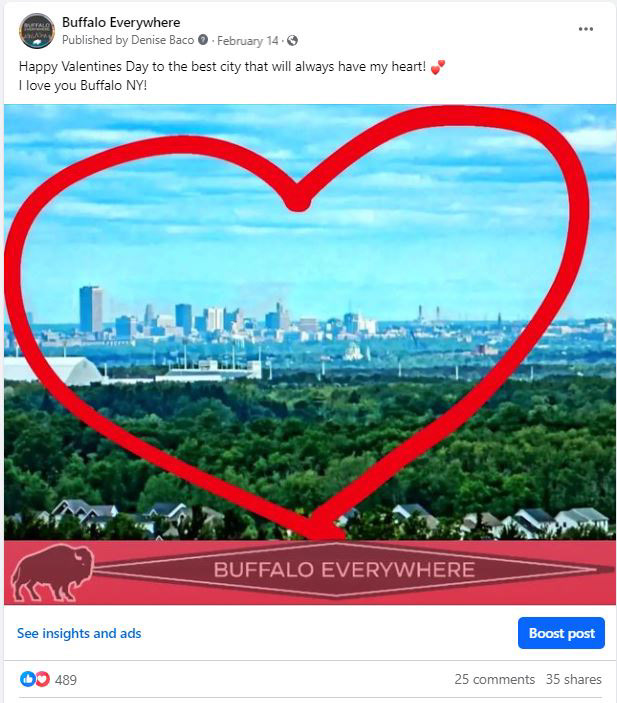617x703 pixels.
Task: Click the question mark icon beside Denise Baco
Action: coord(203,40)
